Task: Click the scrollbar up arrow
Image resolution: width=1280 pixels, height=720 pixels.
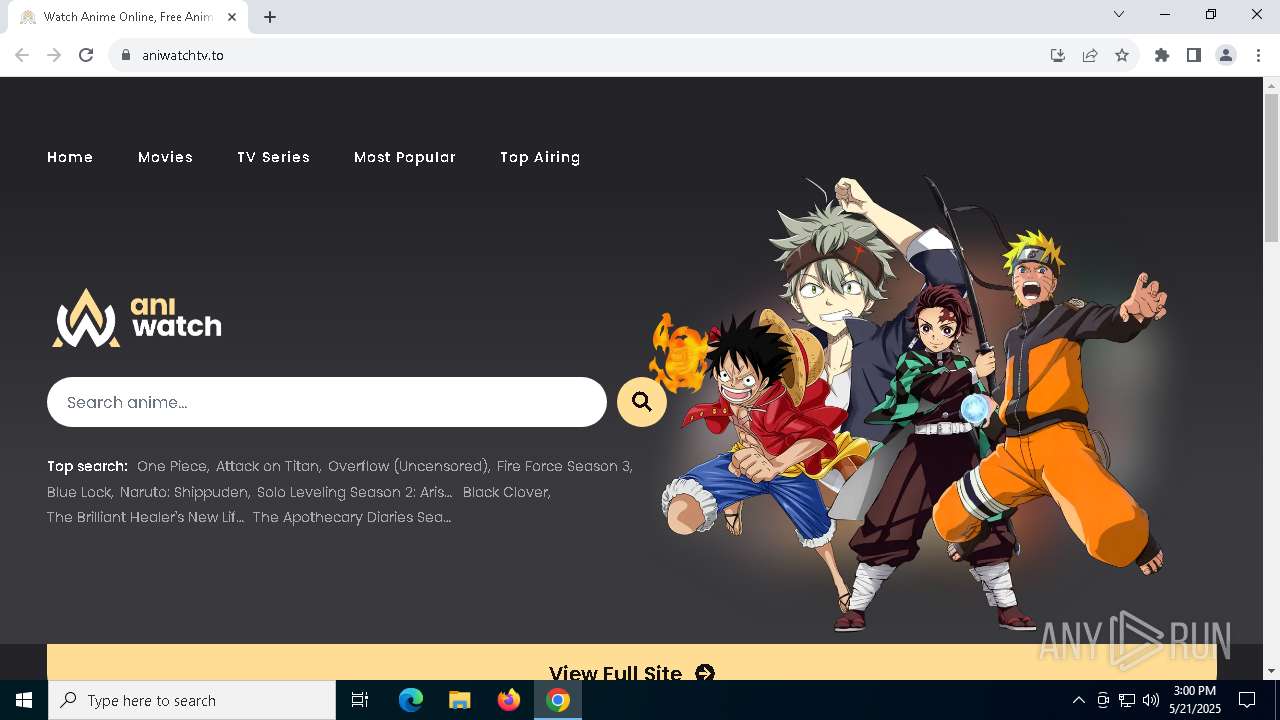Action: coord(1271,85)
